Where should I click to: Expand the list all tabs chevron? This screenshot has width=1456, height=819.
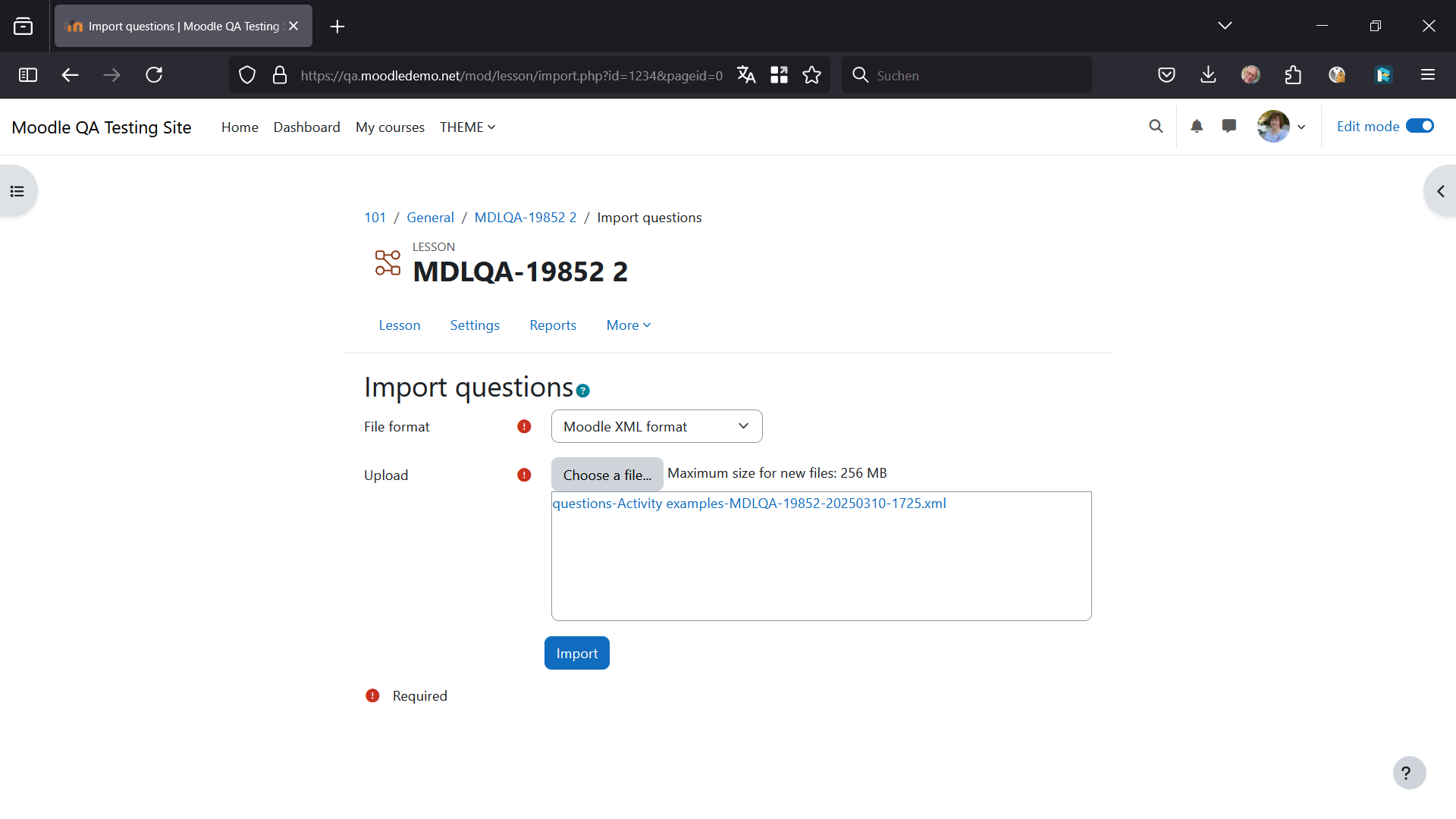[x=1225, y=26]
